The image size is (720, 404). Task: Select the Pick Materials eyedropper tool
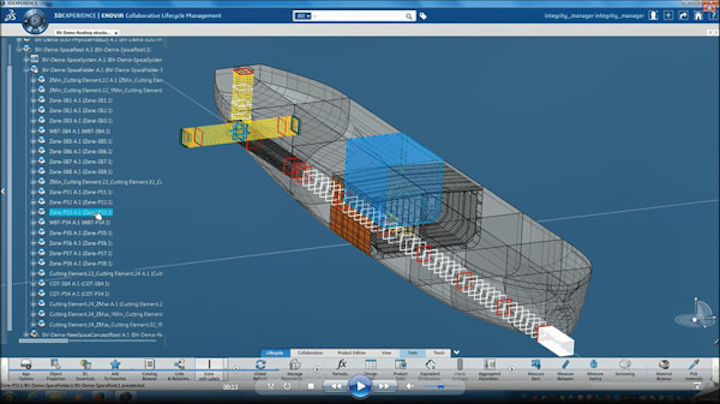pyautogui.click(x=694, y=369)
